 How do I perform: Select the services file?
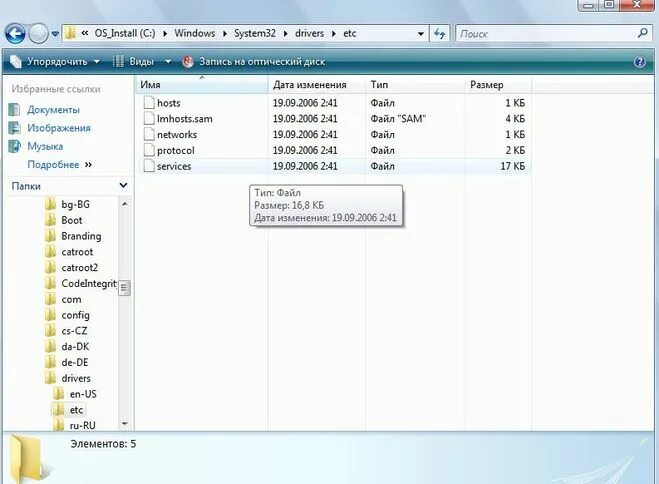pyautogui.click(x=174, y=166)
